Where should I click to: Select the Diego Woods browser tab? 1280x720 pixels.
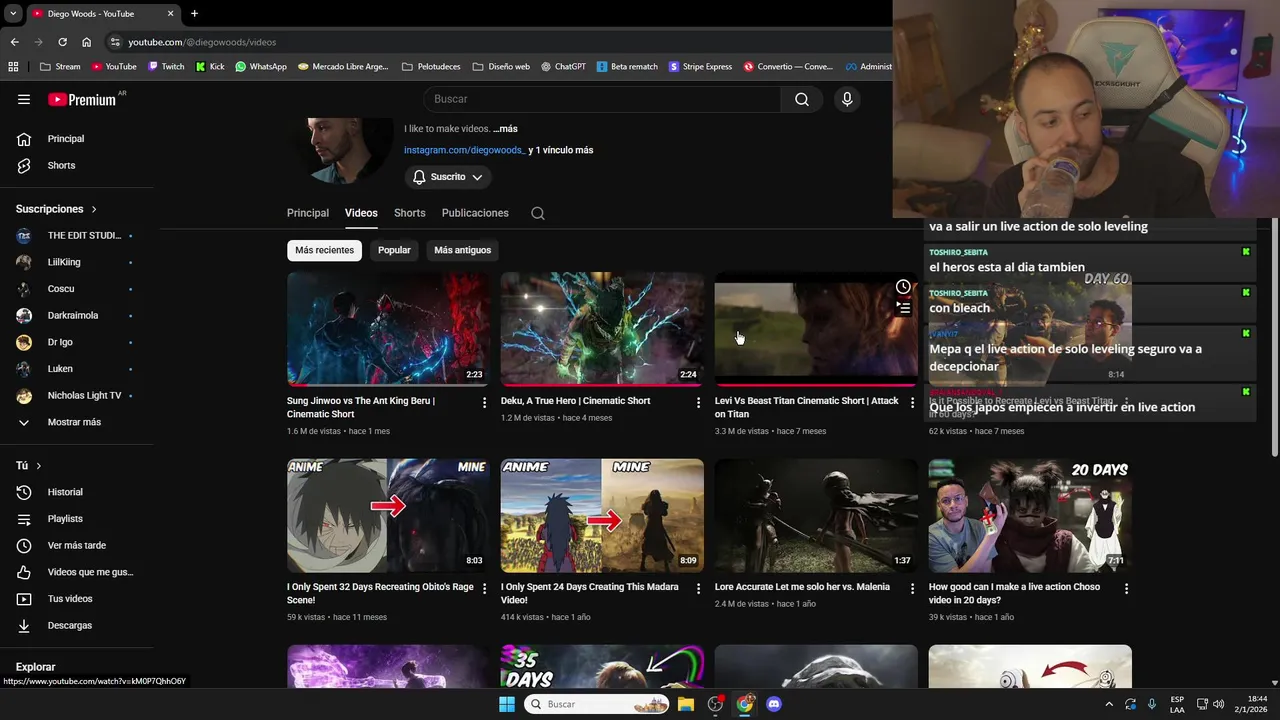[102, 14]
